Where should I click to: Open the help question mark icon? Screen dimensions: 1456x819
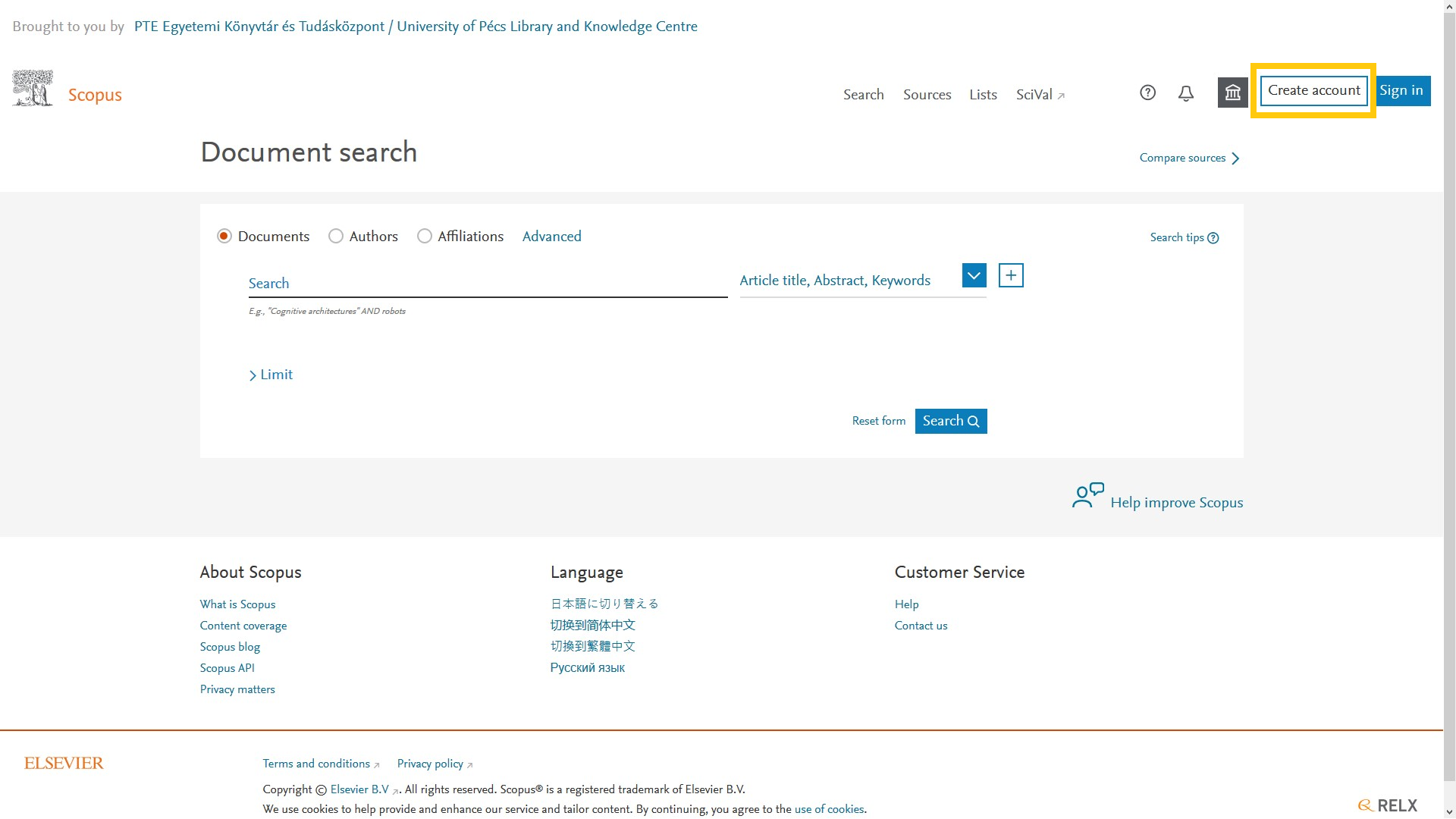(x=1147, y=93)
